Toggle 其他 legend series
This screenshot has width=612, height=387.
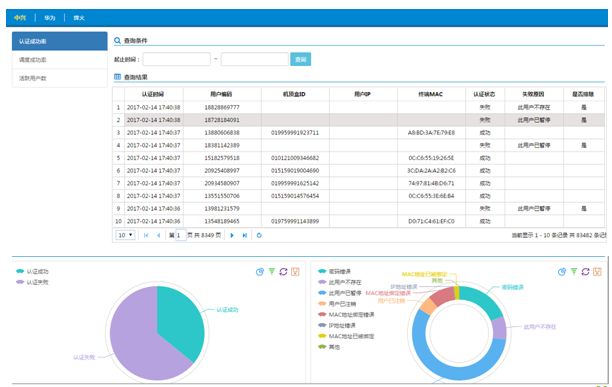pyautogui.click(x=329, y=347)
